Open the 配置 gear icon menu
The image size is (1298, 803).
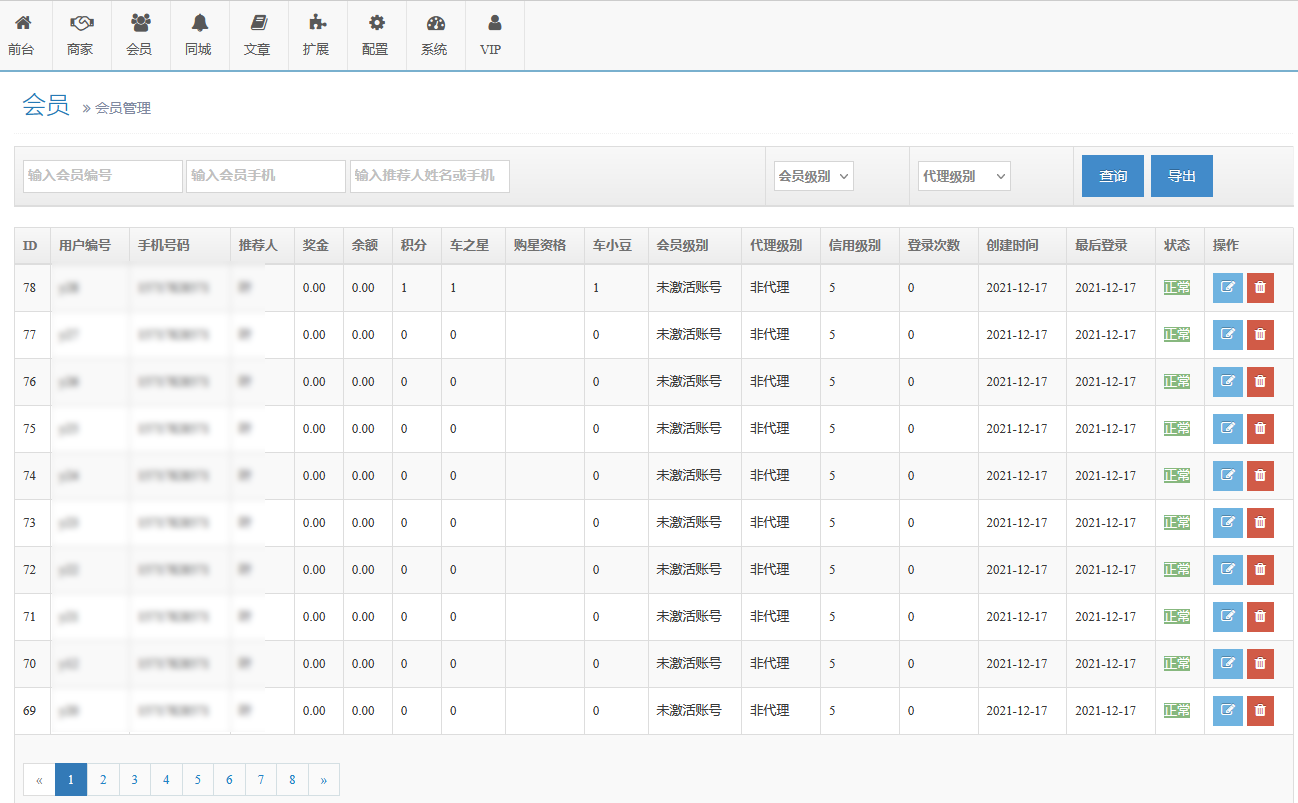[376, 35]
